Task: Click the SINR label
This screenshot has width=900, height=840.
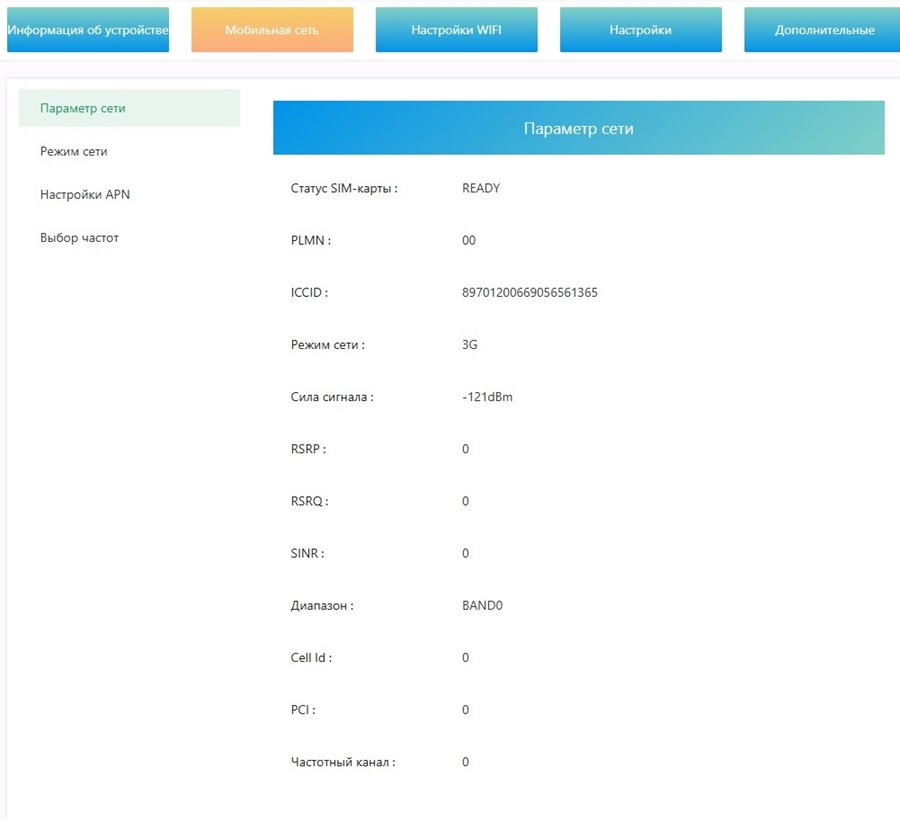Action: coord(307,553)
